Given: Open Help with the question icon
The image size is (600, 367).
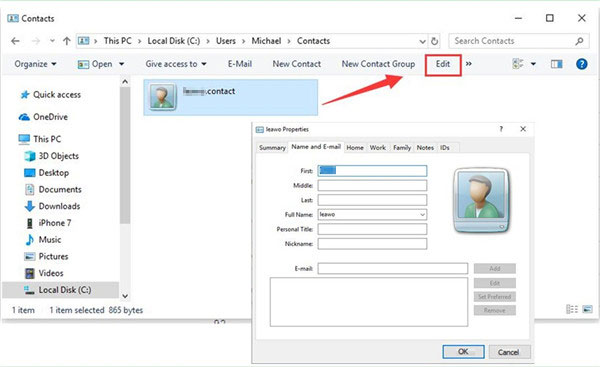Looking at the screenshot, I should [582, 64].
